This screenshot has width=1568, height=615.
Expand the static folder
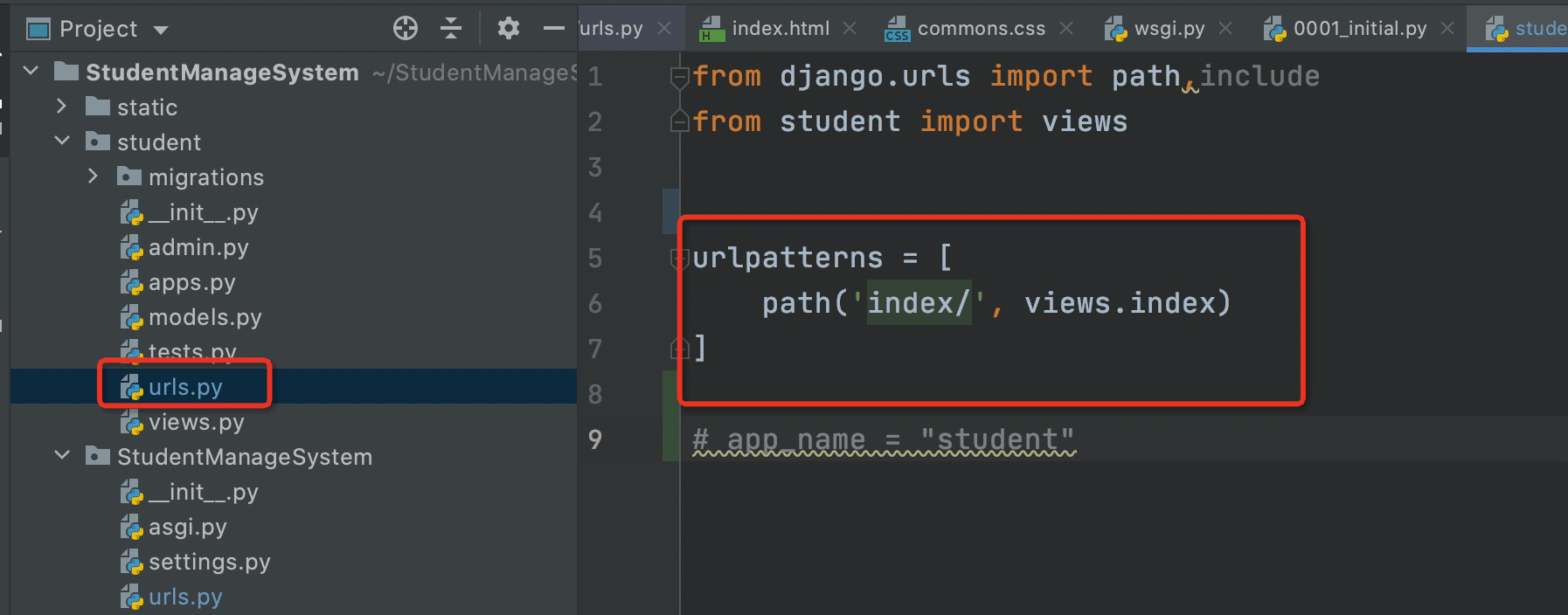[61, 107]
